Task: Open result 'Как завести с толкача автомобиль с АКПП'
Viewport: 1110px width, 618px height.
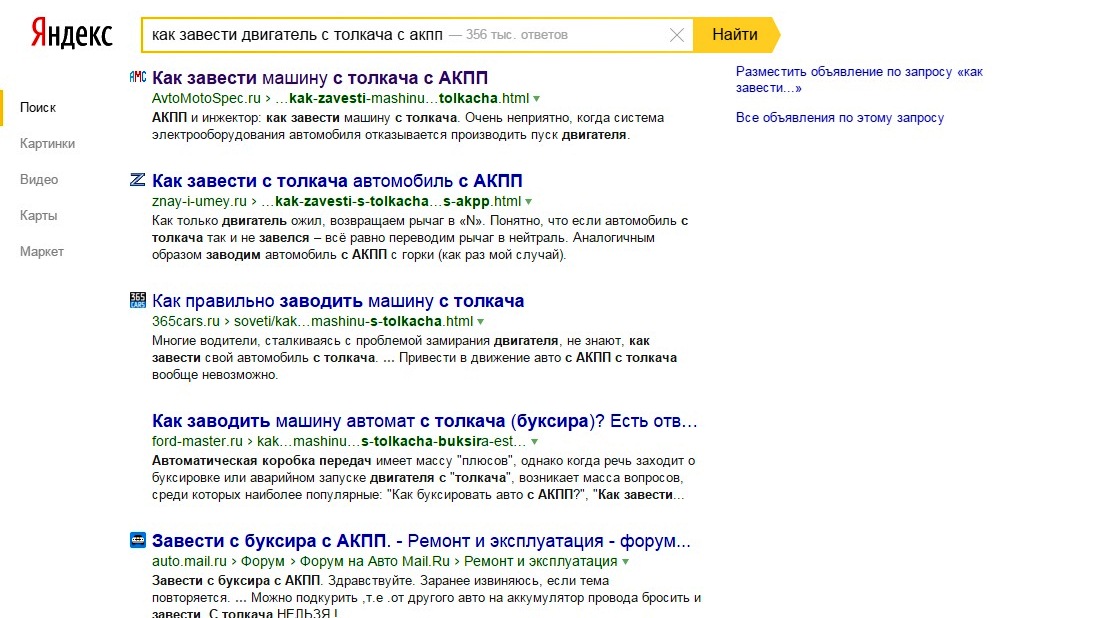Action: 337,181
